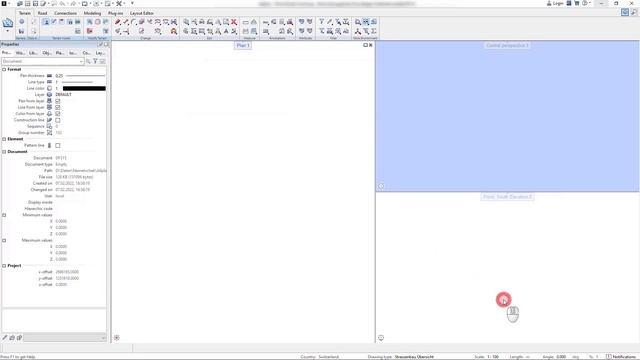640x360 pixels.
Task: Click the filter icon in Properties palette toolbar
Action: 96,61
